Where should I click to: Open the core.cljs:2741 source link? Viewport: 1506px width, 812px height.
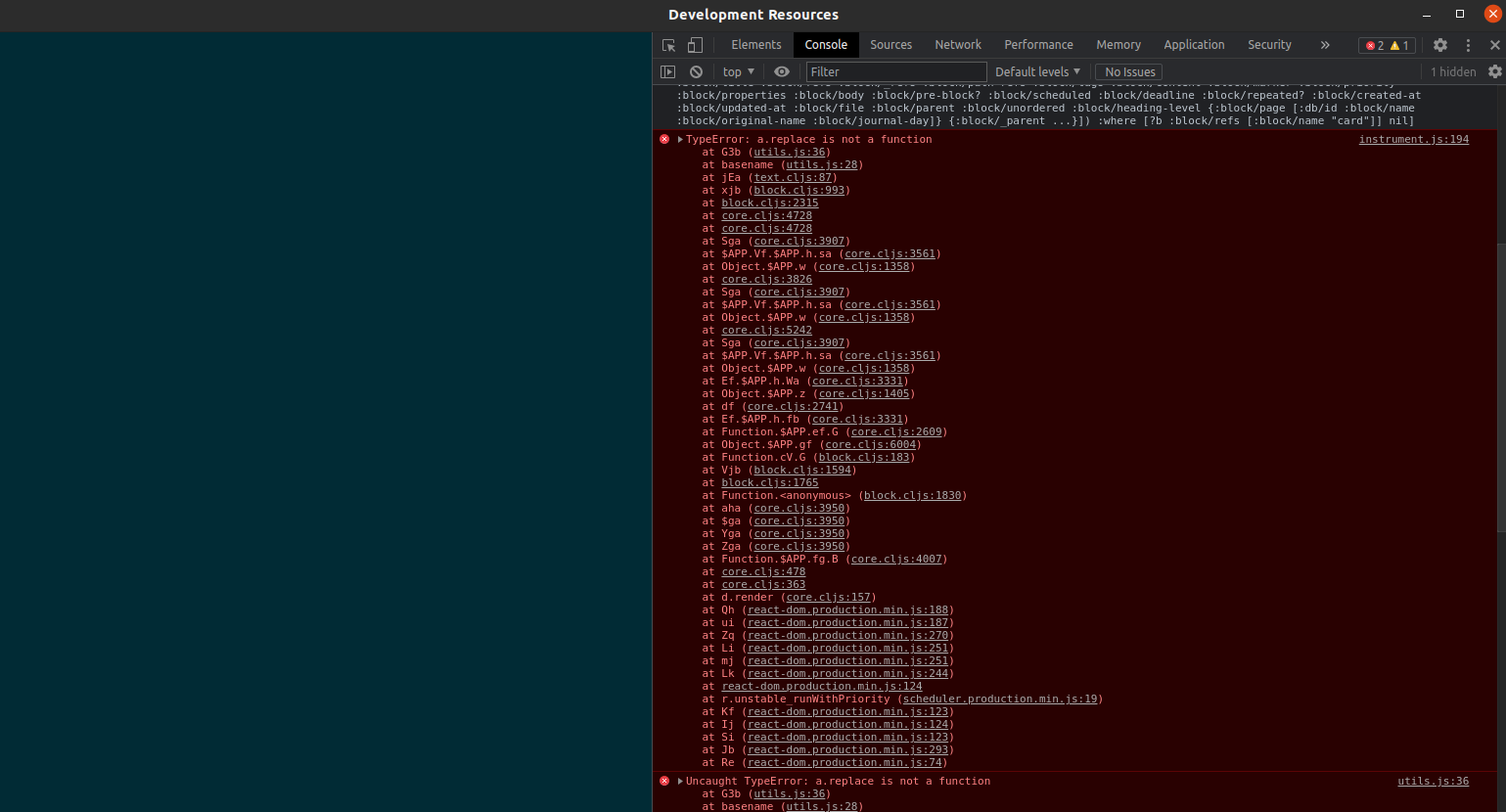click(793, 407)
